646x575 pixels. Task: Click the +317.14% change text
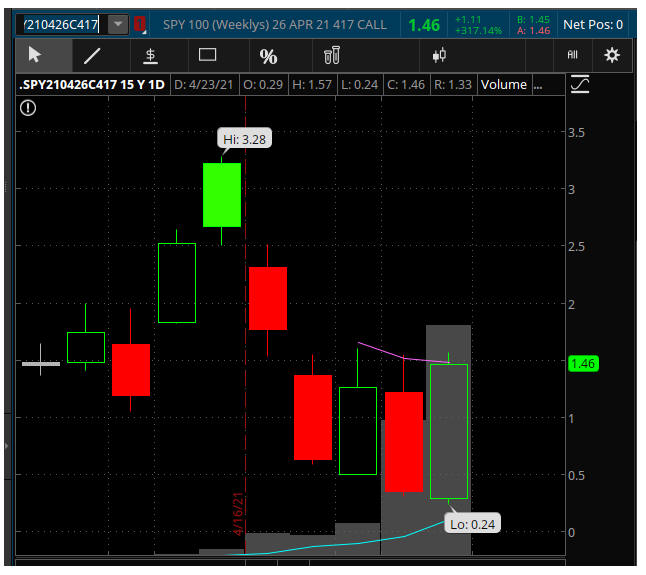point(478,30)
